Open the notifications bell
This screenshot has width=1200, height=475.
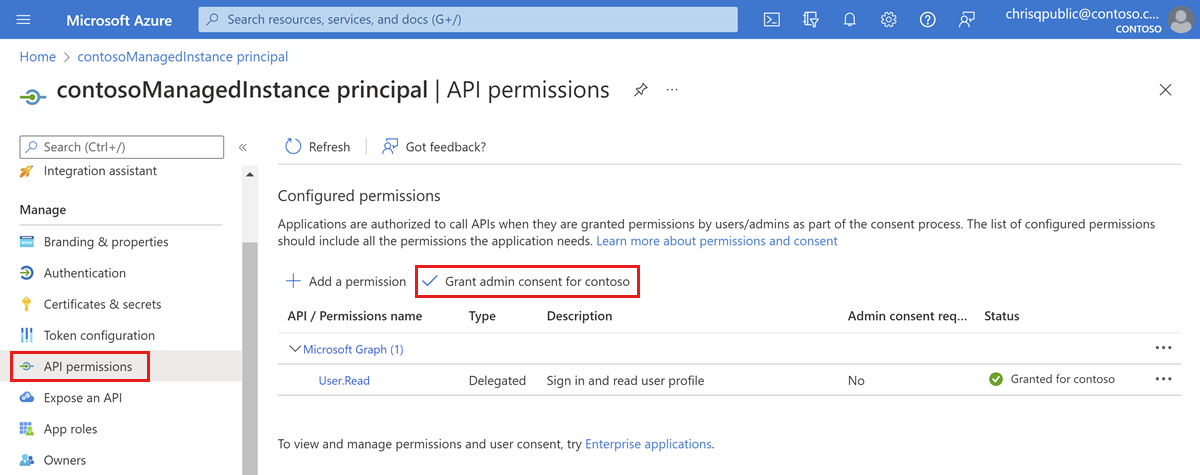click(x=850, y=19)
